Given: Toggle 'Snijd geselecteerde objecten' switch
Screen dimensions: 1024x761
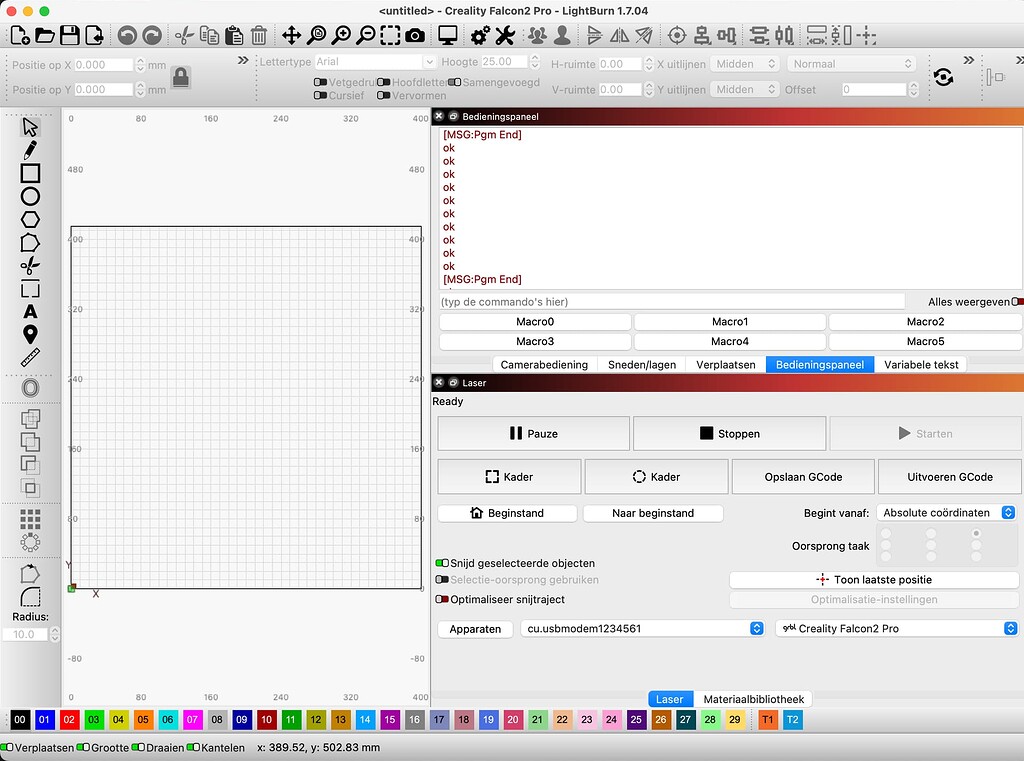Looking at the screenshot, I should (x=441, y=563).
